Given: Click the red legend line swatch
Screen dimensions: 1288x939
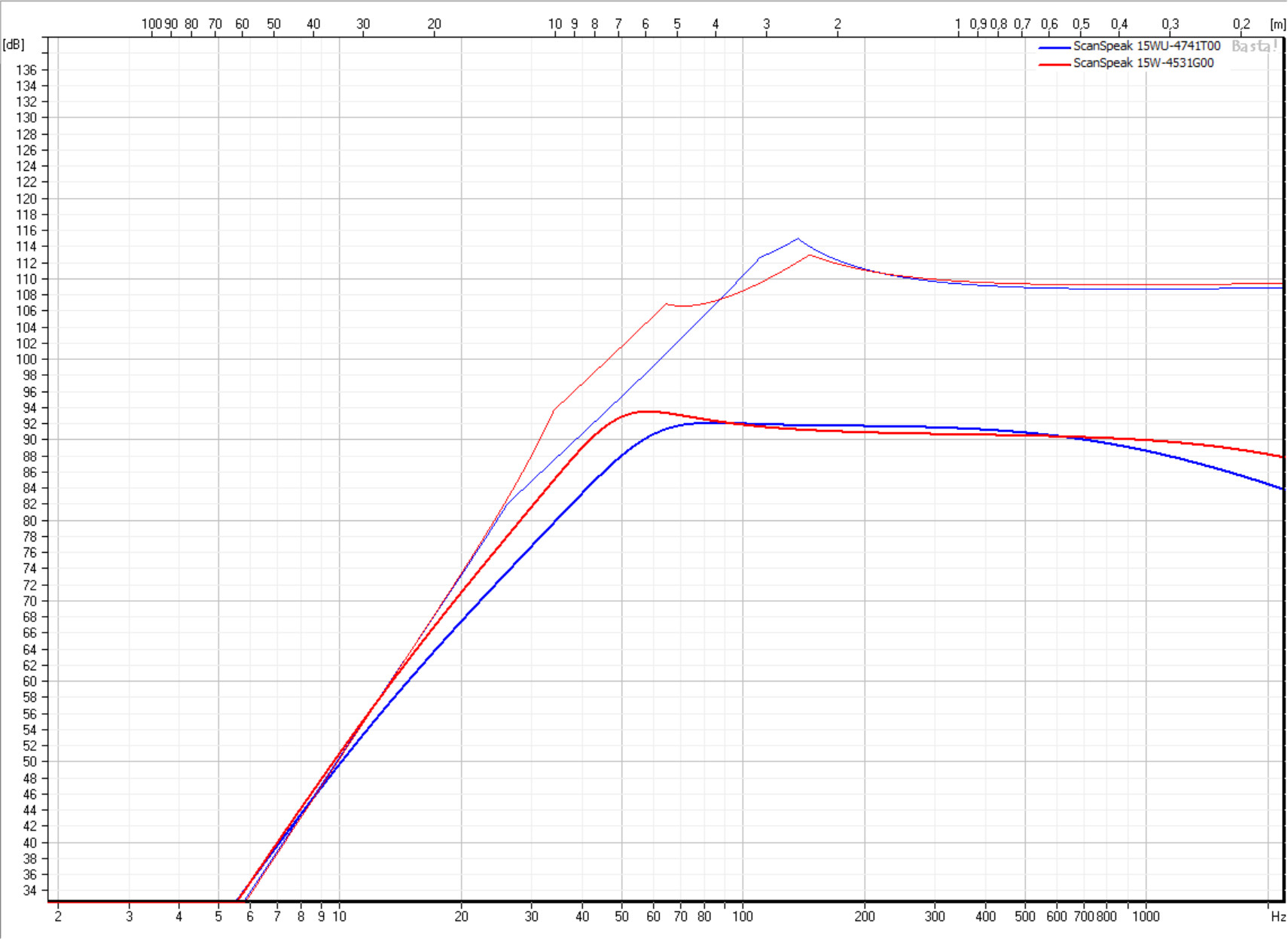Looking at the screenshot, I should tap(1054, 65).
